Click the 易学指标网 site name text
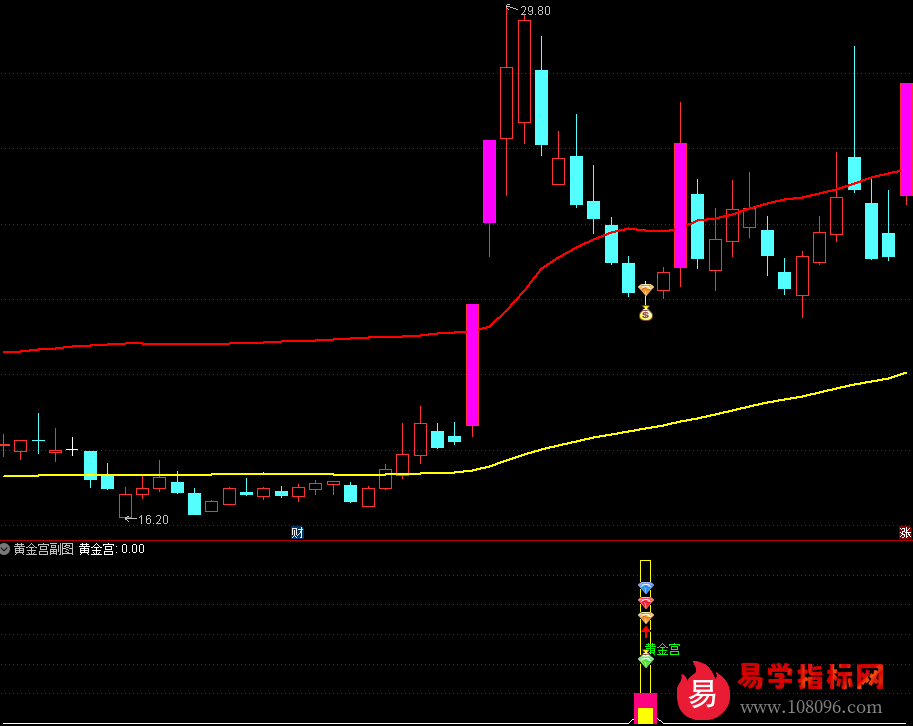The image size is (913, 726). tap(811, 678)
